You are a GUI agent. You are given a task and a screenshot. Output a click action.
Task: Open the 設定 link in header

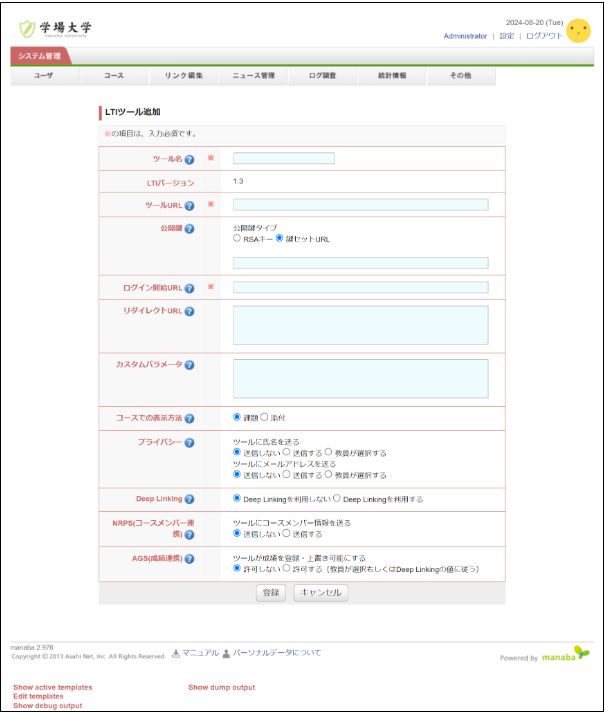point(506,36)
